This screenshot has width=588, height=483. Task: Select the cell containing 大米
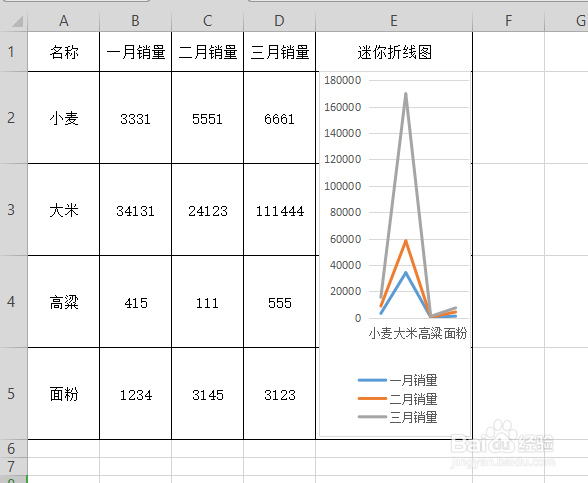tap(64, 210)
